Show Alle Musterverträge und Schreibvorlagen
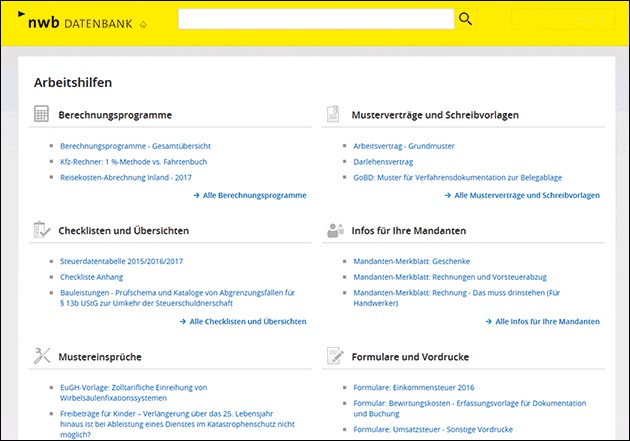 (x=521, y=196)
